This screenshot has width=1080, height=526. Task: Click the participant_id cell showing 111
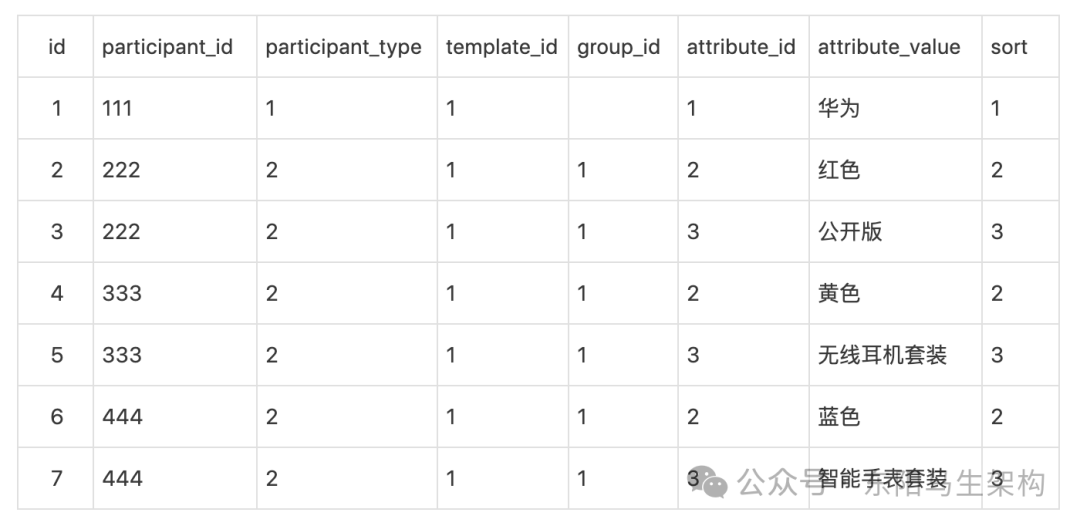(117, 108)
